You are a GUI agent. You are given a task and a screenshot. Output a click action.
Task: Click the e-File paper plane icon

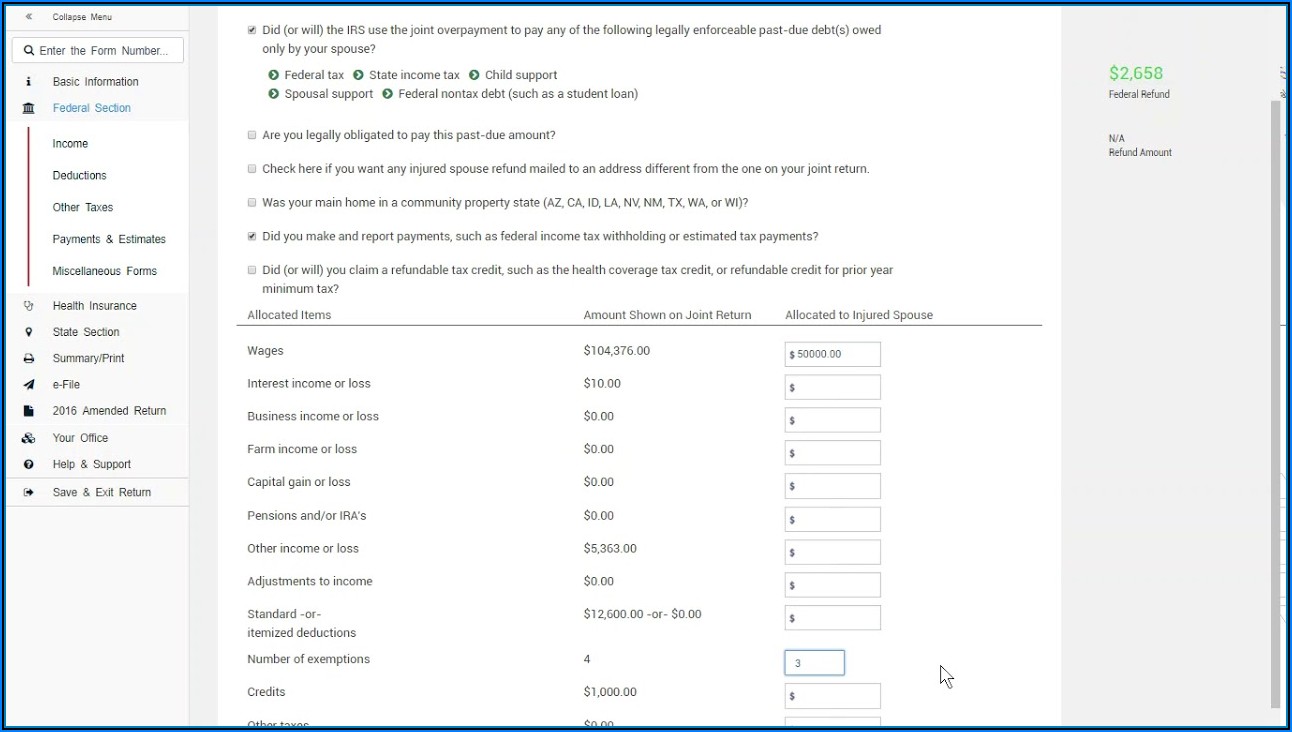[x=28, y=385]
